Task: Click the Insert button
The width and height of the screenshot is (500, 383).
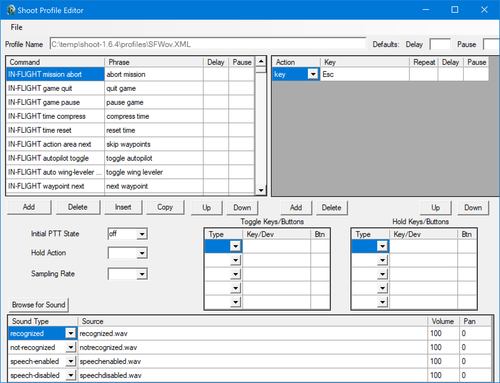Action: (x=123, y=207)
